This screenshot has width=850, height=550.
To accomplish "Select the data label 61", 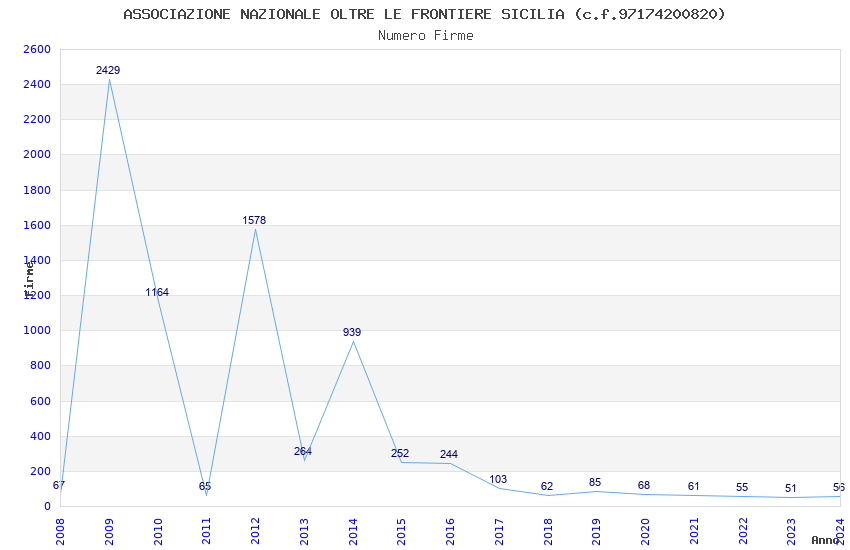I will (x=693, y=486).
